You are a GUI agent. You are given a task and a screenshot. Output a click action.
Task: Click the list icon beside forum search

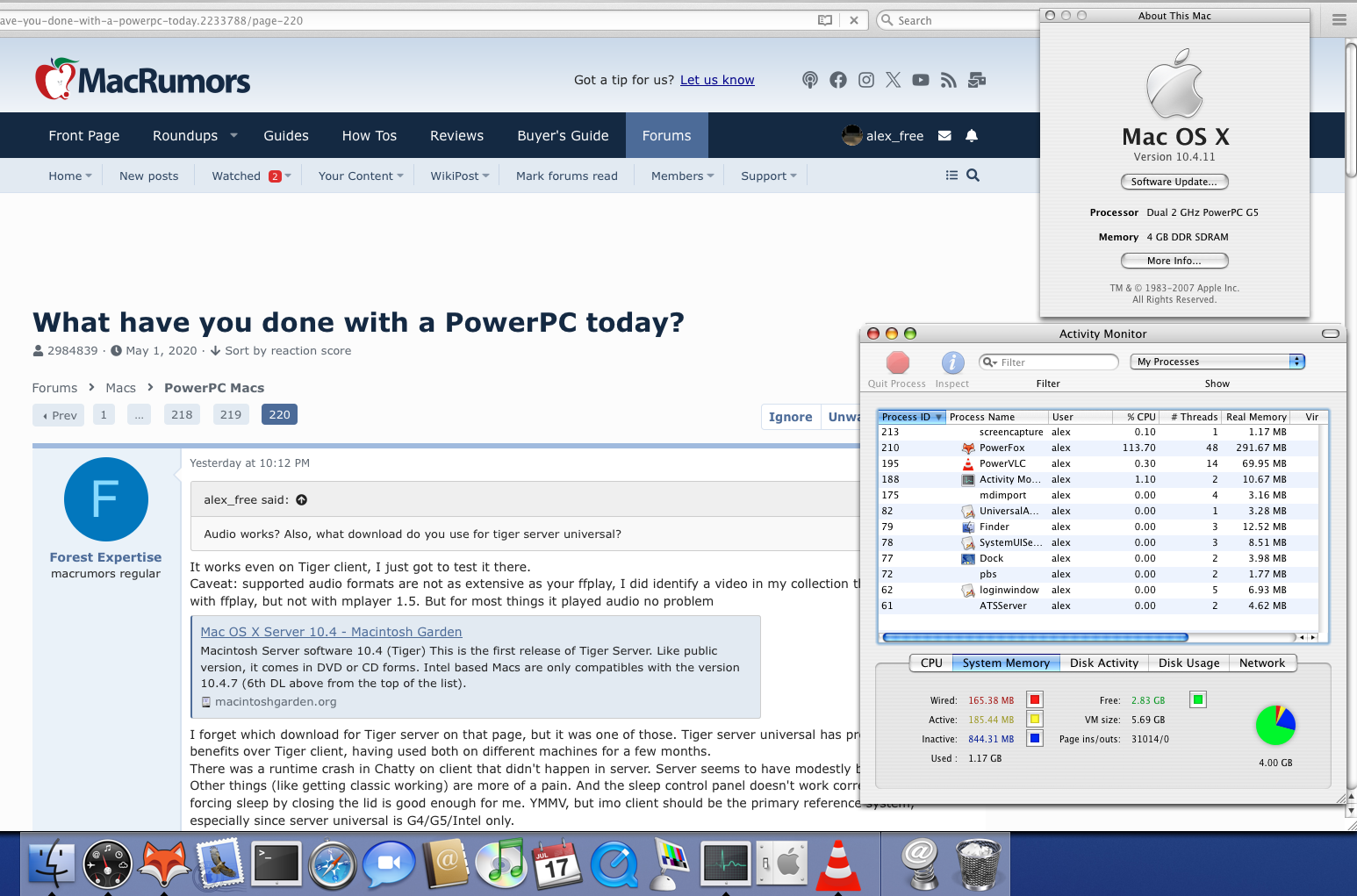tap(951, 176)
